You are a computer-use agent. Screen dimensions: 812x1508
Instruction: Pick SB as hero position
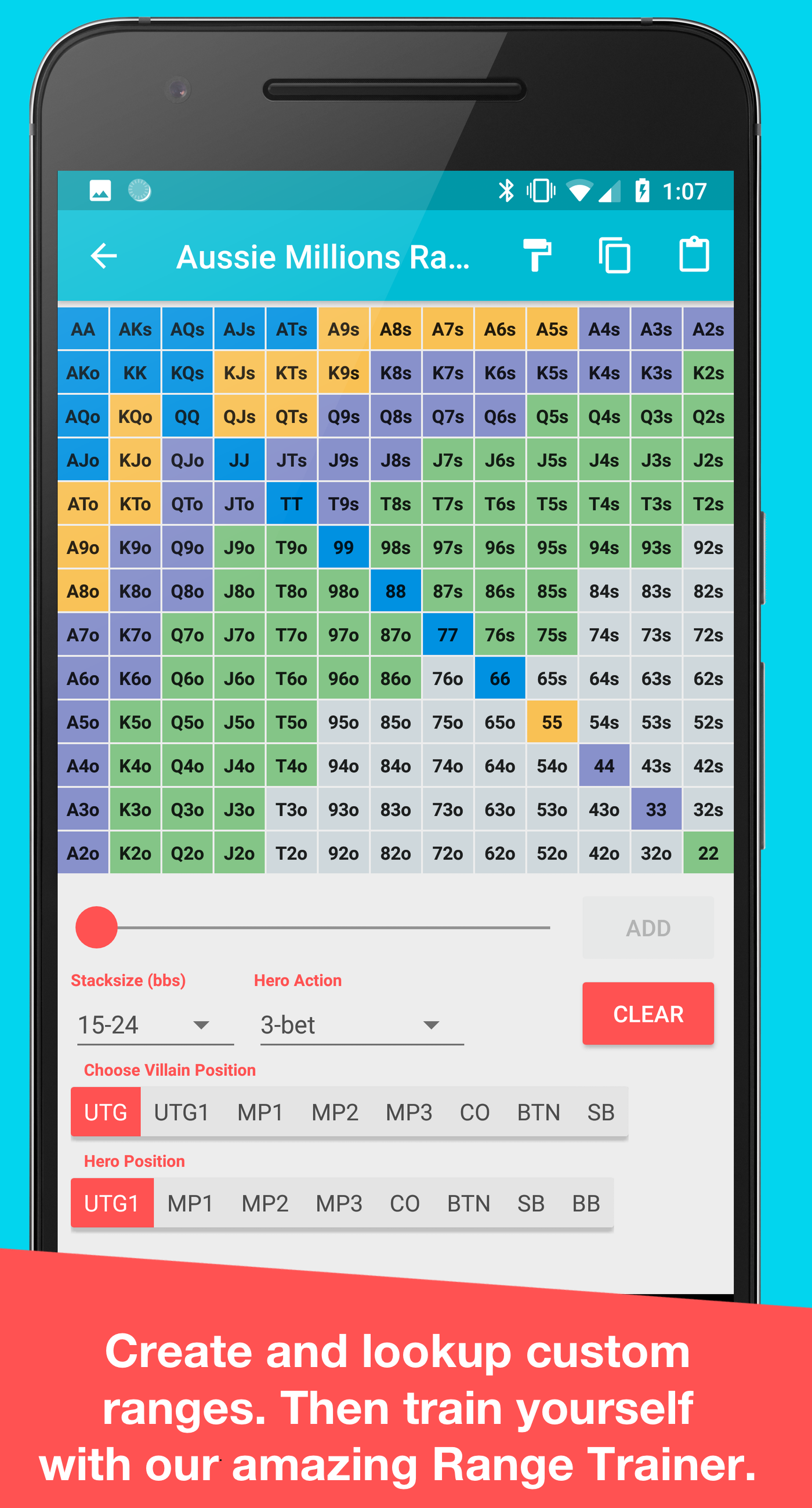coord(530,1203)
